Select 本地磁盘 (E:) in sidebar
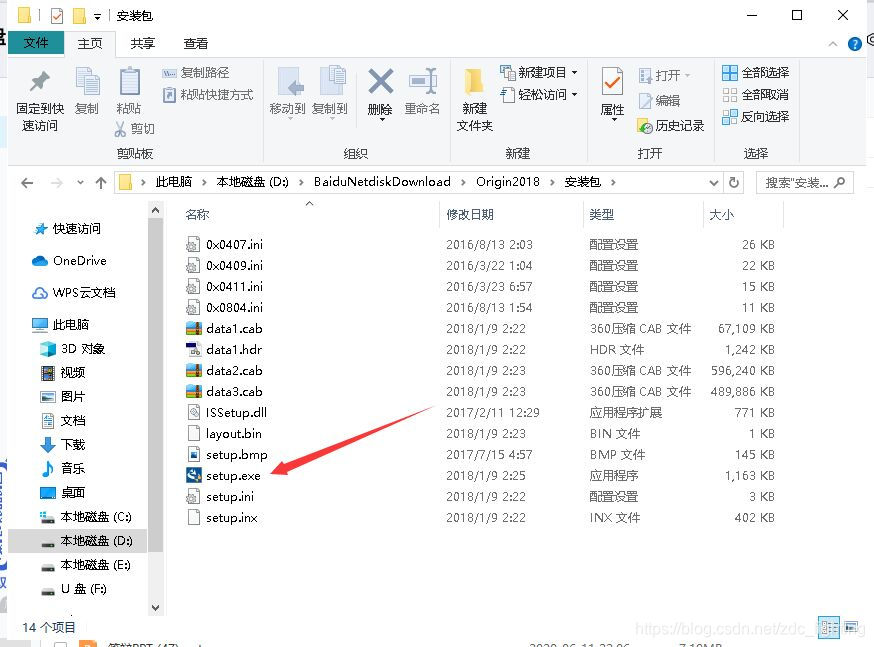 [x=86, y=565]
